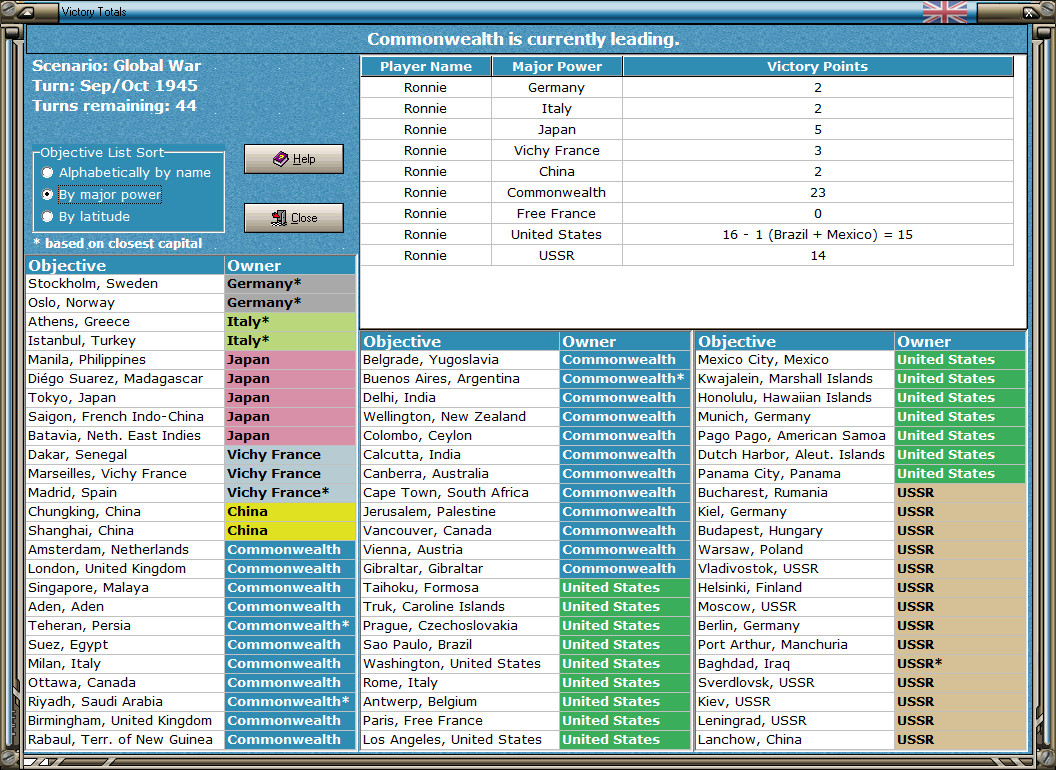This screenshot has height=770, width=1056.
Task: Click Washington, United States objective
Action: pos(460,664)
